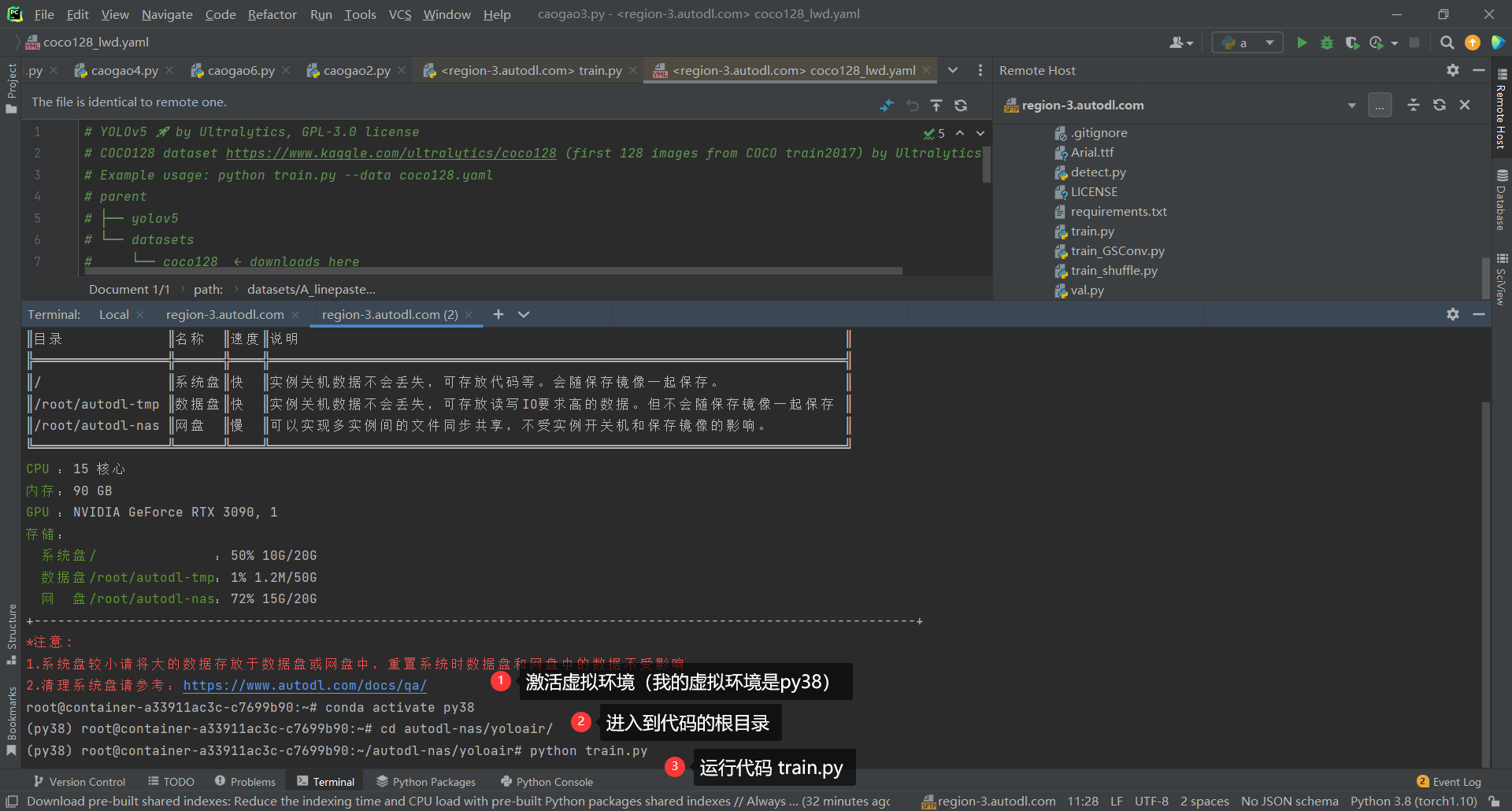Refresh the Remote Host file tree

[1440, 105]
